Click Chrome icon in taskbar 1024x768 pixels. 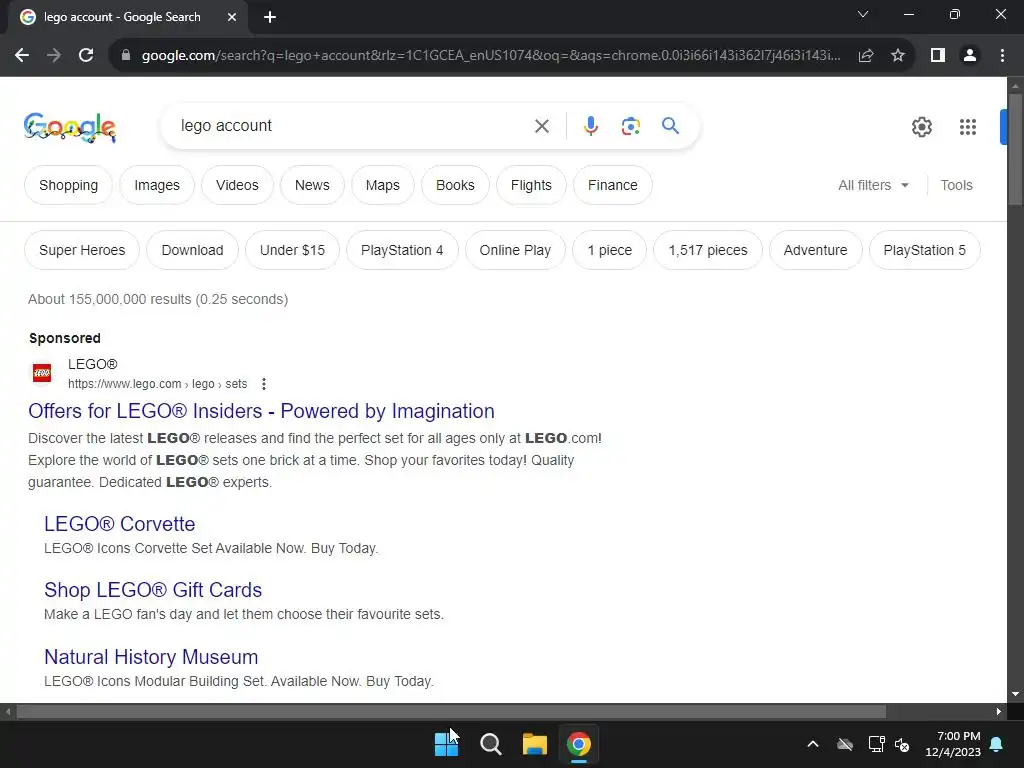(x=579, y=744)
